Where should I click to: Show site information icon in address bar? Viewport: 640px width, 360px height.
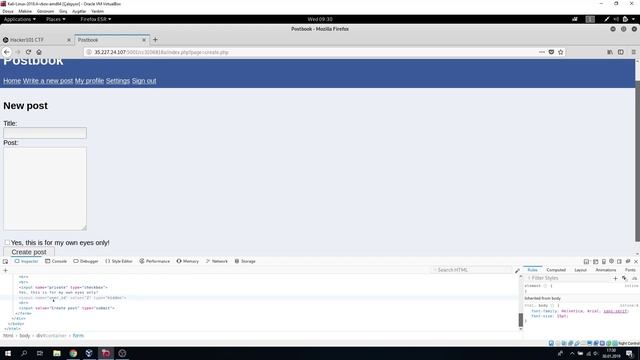[89, 52]
